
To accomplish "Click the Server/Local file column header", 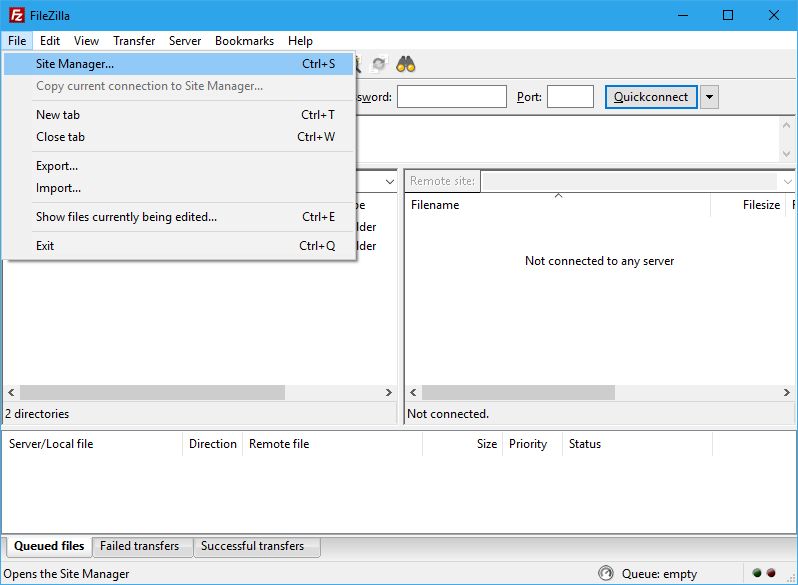I will [92, 444].
